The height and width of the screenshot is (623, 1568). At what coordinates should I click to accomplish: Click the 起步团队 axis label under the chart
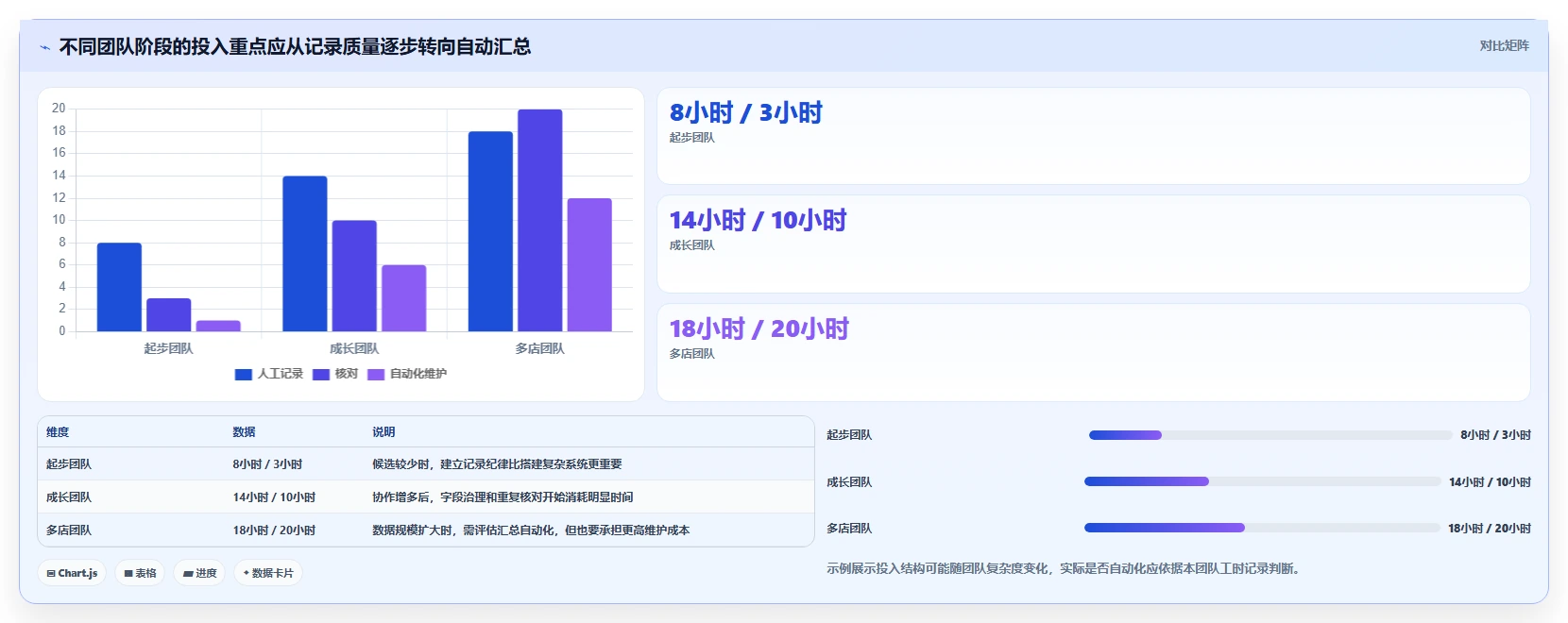[168, 348]
